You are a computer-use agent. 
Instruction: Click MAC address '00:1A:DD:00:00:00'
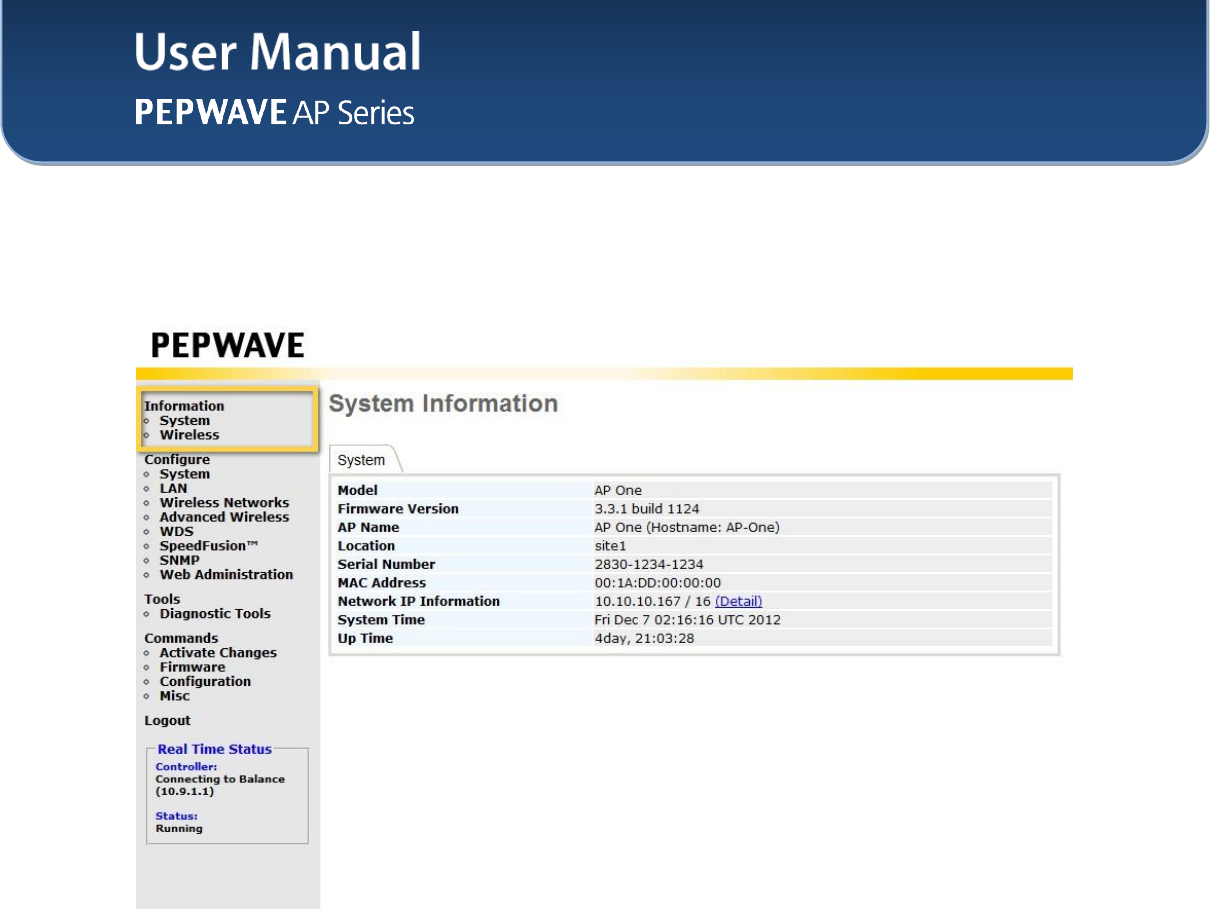click(658, 583)
